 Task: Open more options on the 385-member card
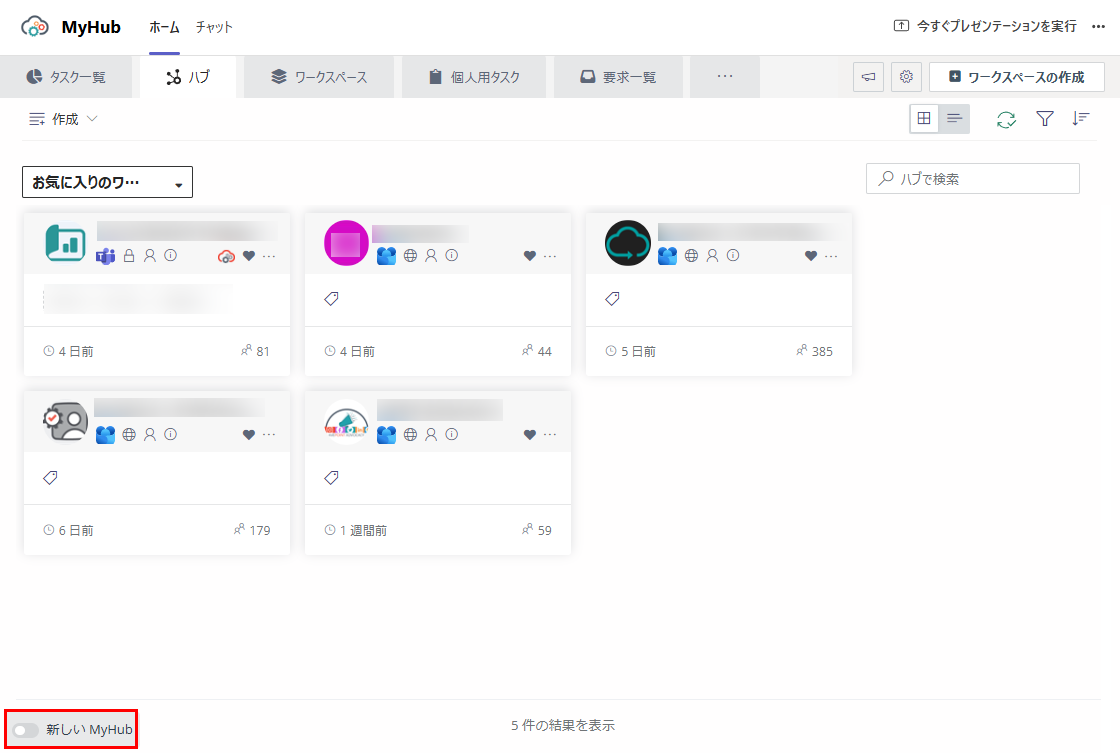(x=831, y=256)
